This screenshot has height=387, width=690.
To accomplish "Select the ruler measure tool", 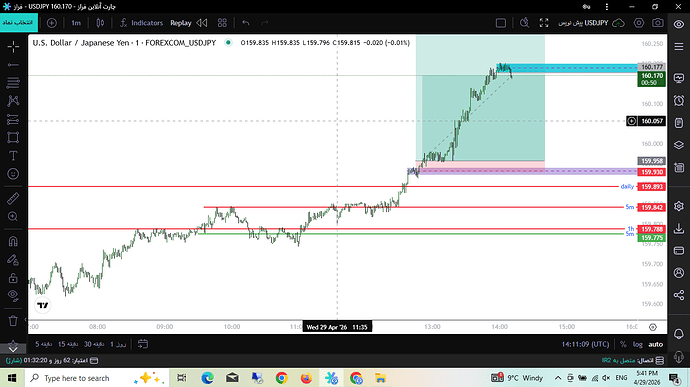I will click(13, 199).
